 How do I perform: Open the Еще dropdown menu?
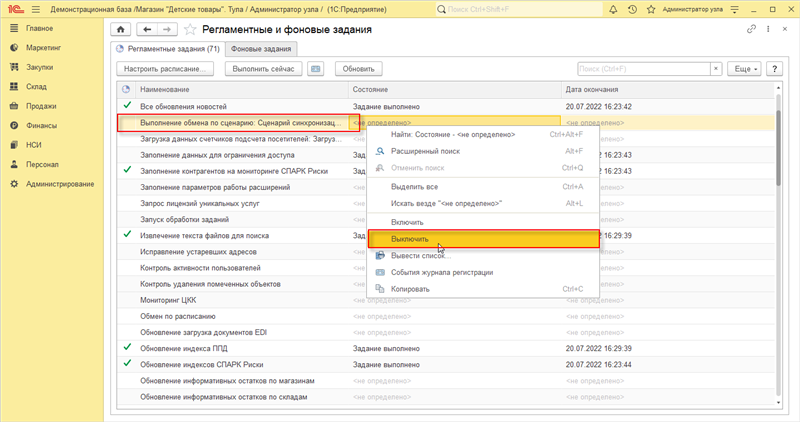point(745,69)
